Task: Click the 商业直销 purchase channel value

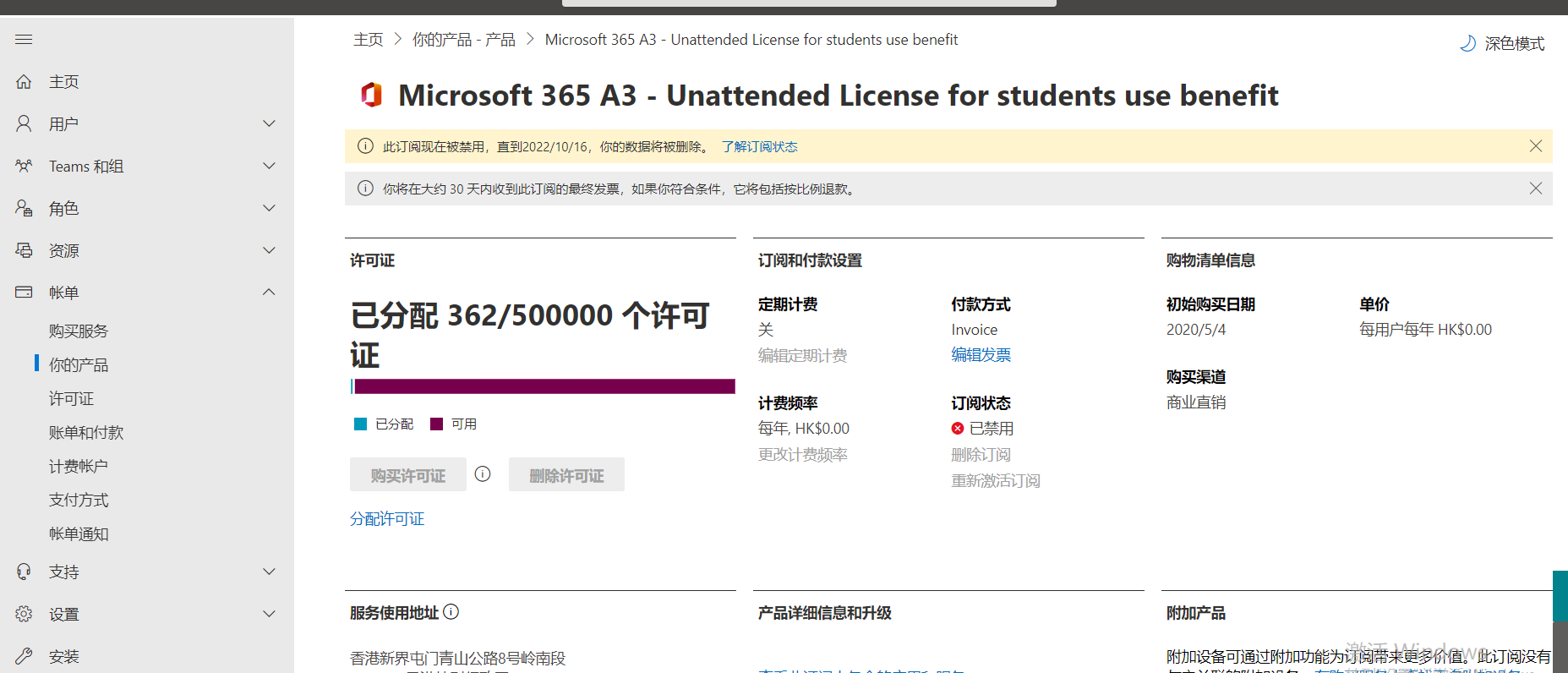Action: point(1196,402)
